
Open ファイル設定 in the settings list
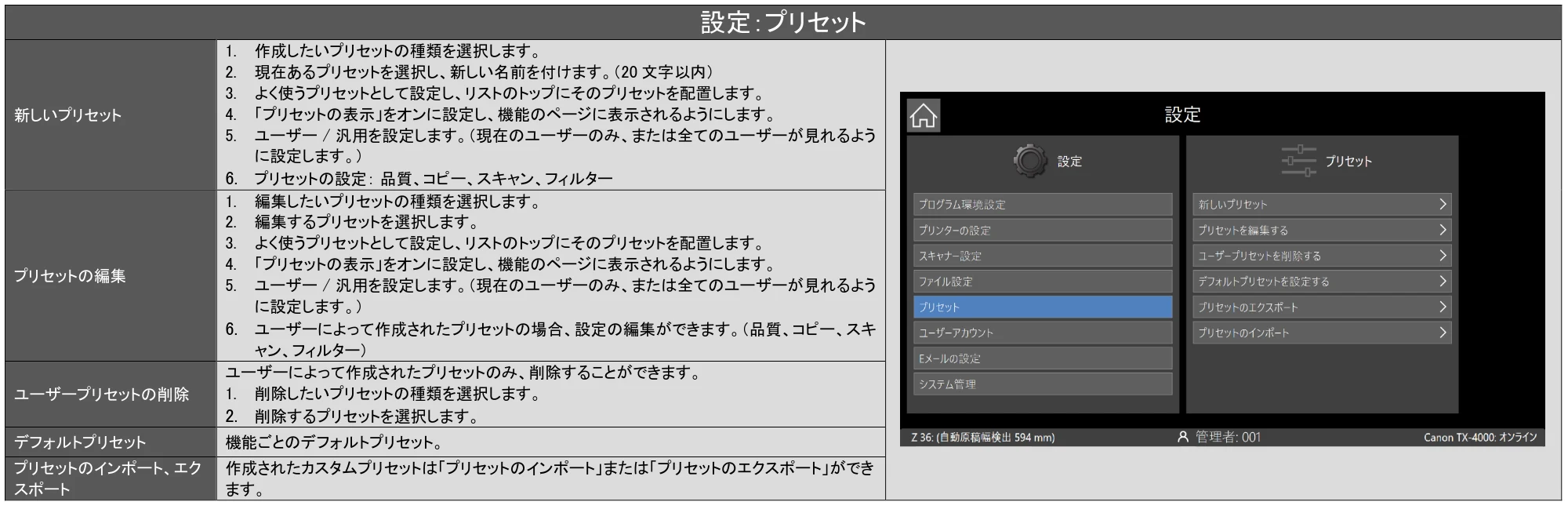click(1043, 282)
